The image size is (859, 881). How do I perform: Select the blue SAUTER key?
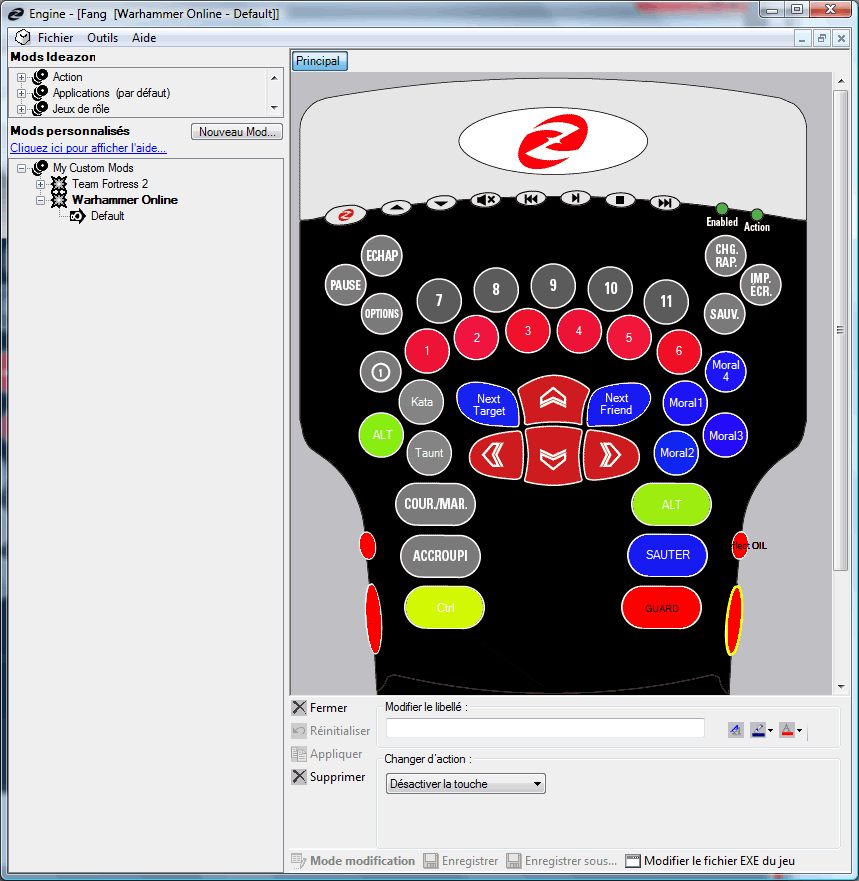pos(667,555)
